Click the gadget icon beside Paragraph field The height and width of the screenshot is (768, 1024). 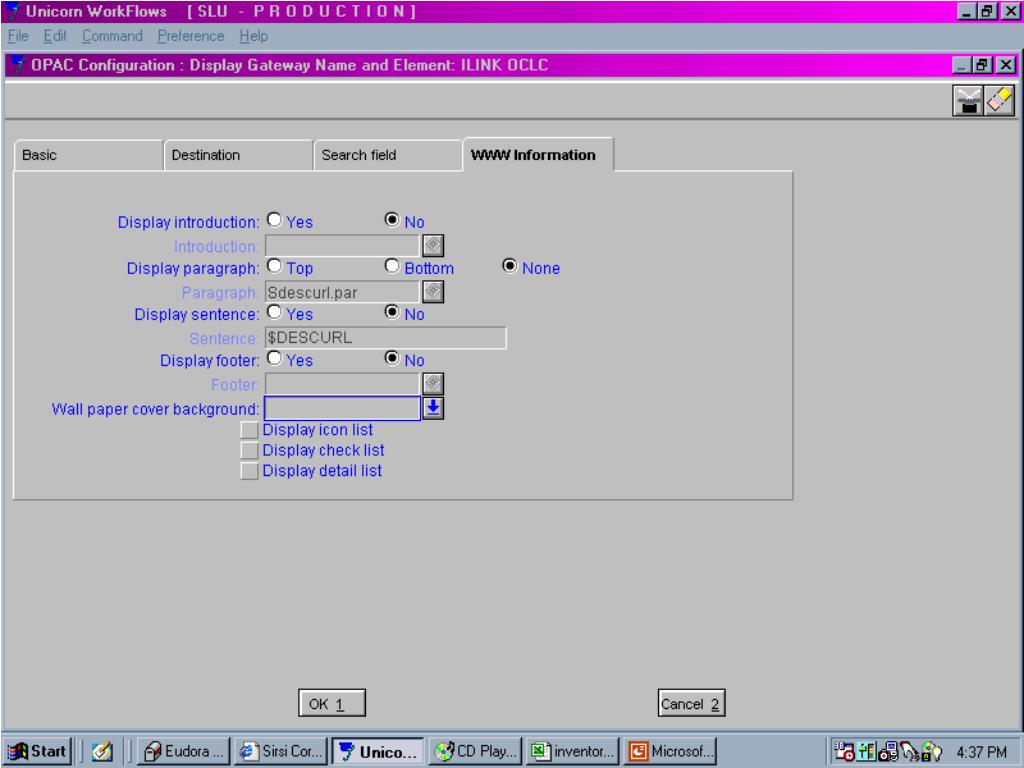pyautogui.click(x=433, y=291)
